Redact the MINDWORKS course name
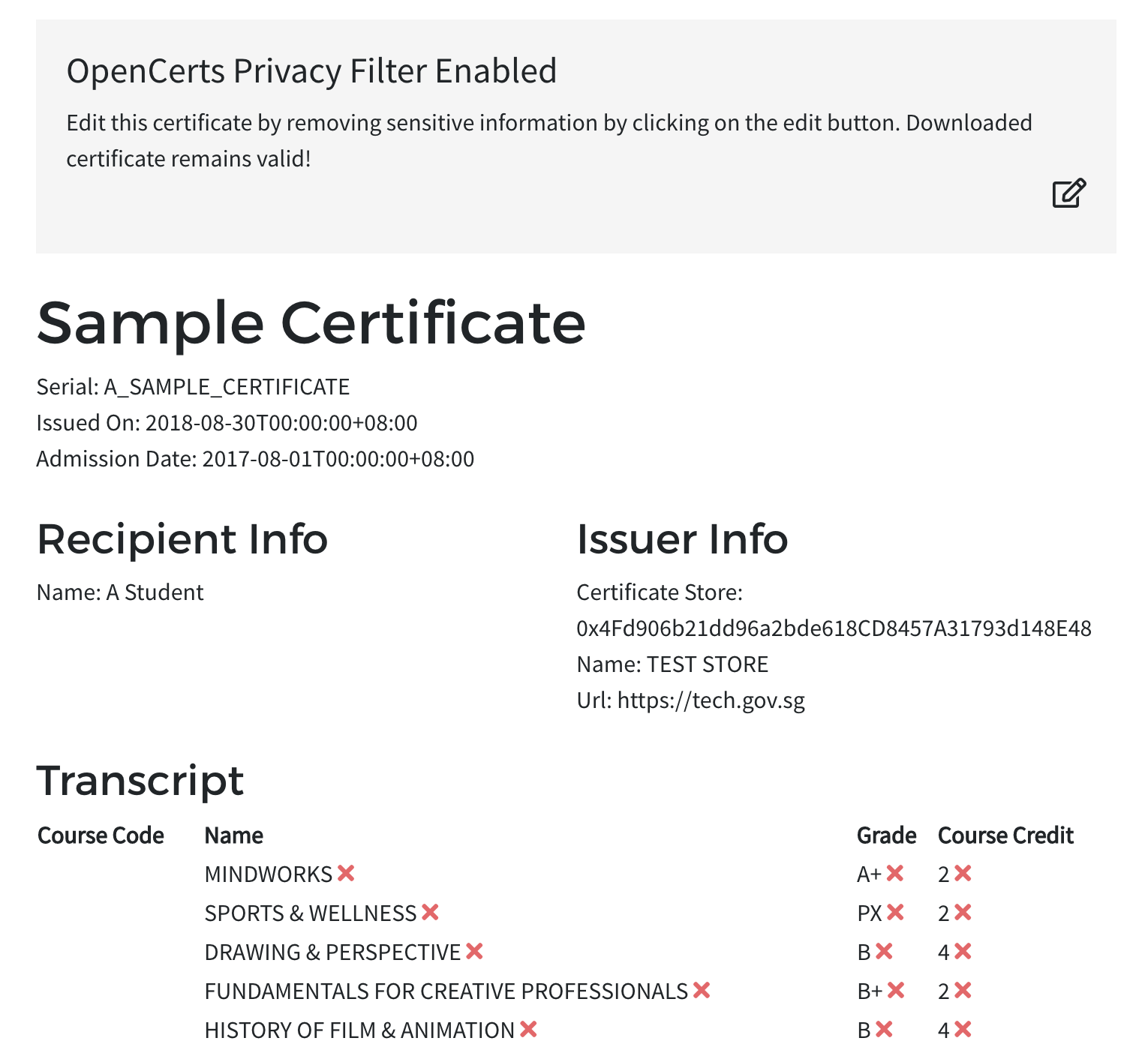Screen dimensions: 1148x1056 tap(347, 873)
